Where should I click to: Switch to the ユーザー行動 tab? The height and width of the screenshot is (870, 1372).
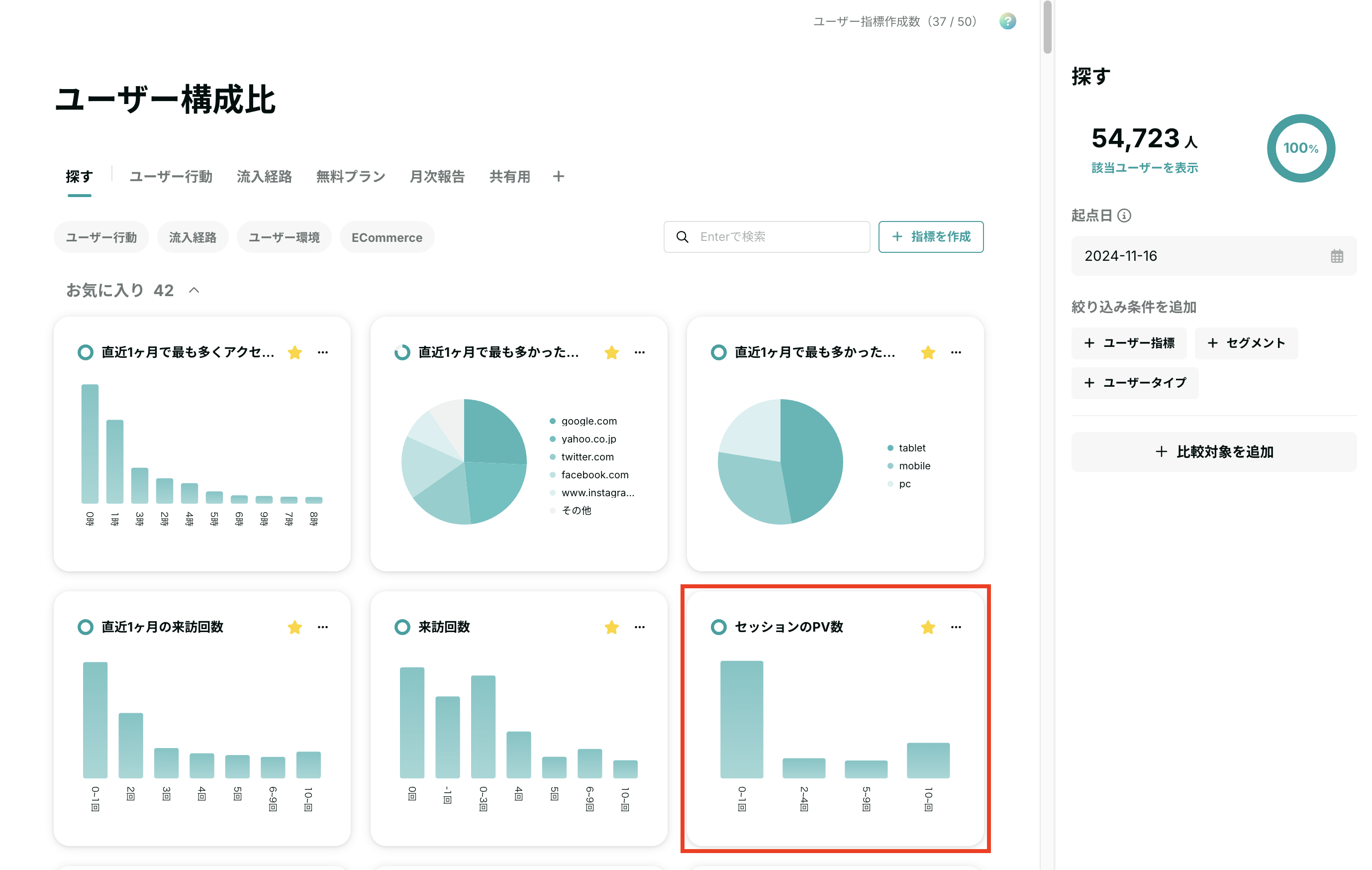pos(171,177)
